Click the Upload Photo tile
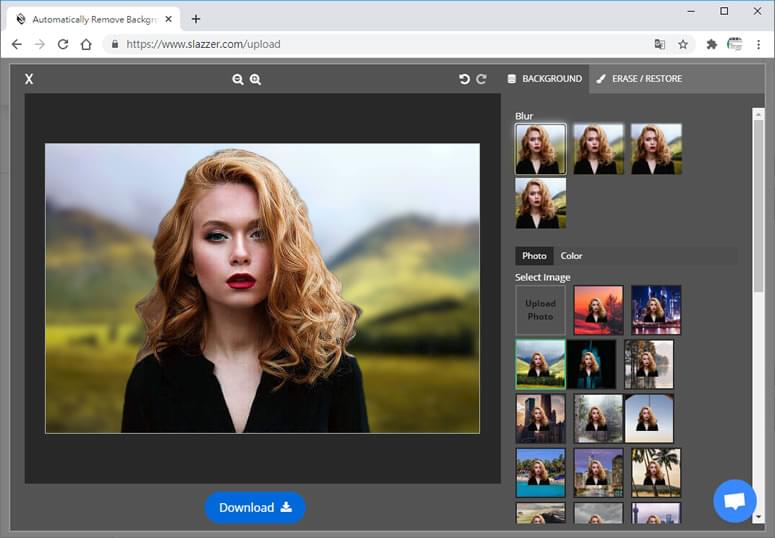 coord(540,310)
